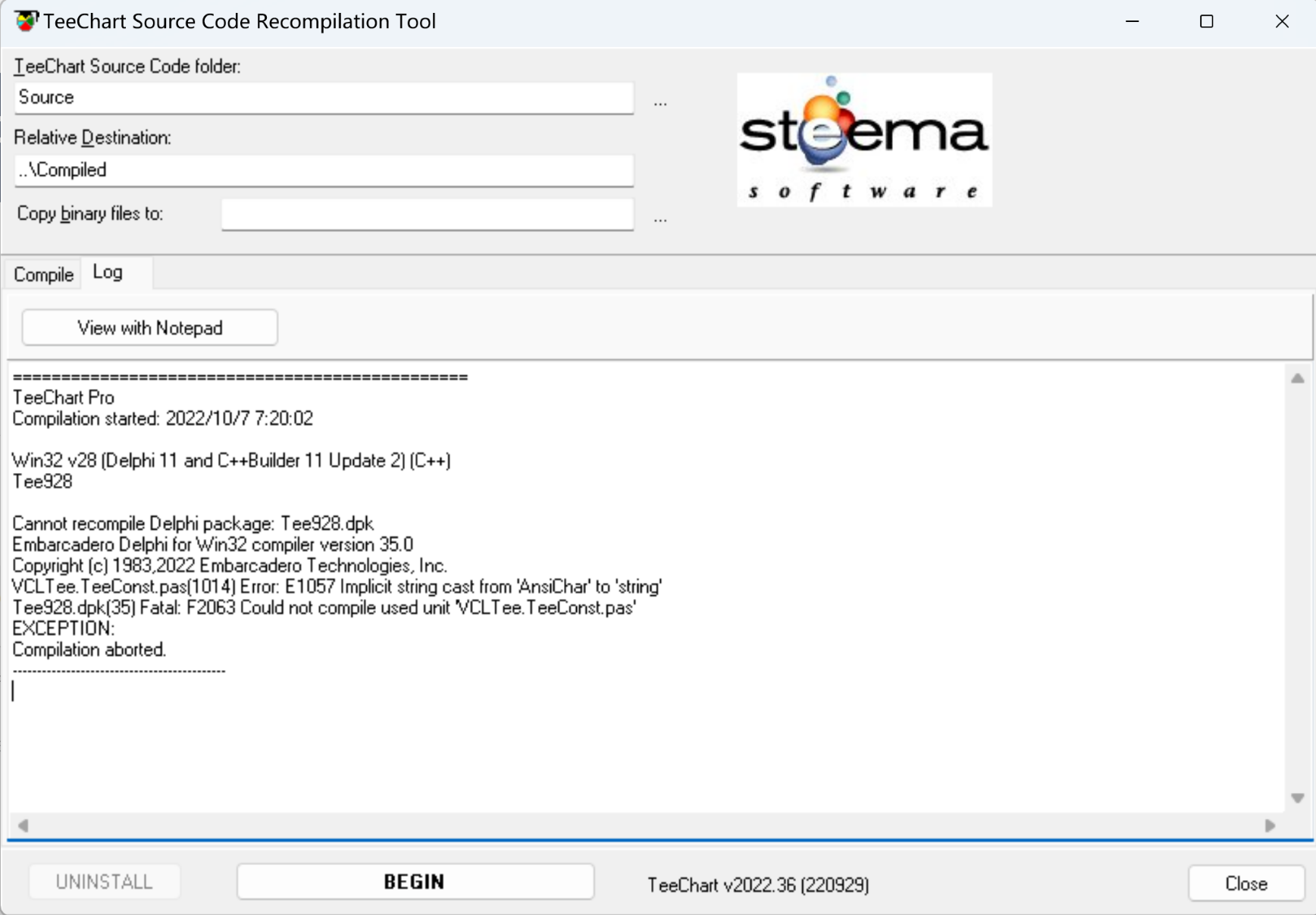
Task: Switch to the Compile tab
Action: point(43,274)
